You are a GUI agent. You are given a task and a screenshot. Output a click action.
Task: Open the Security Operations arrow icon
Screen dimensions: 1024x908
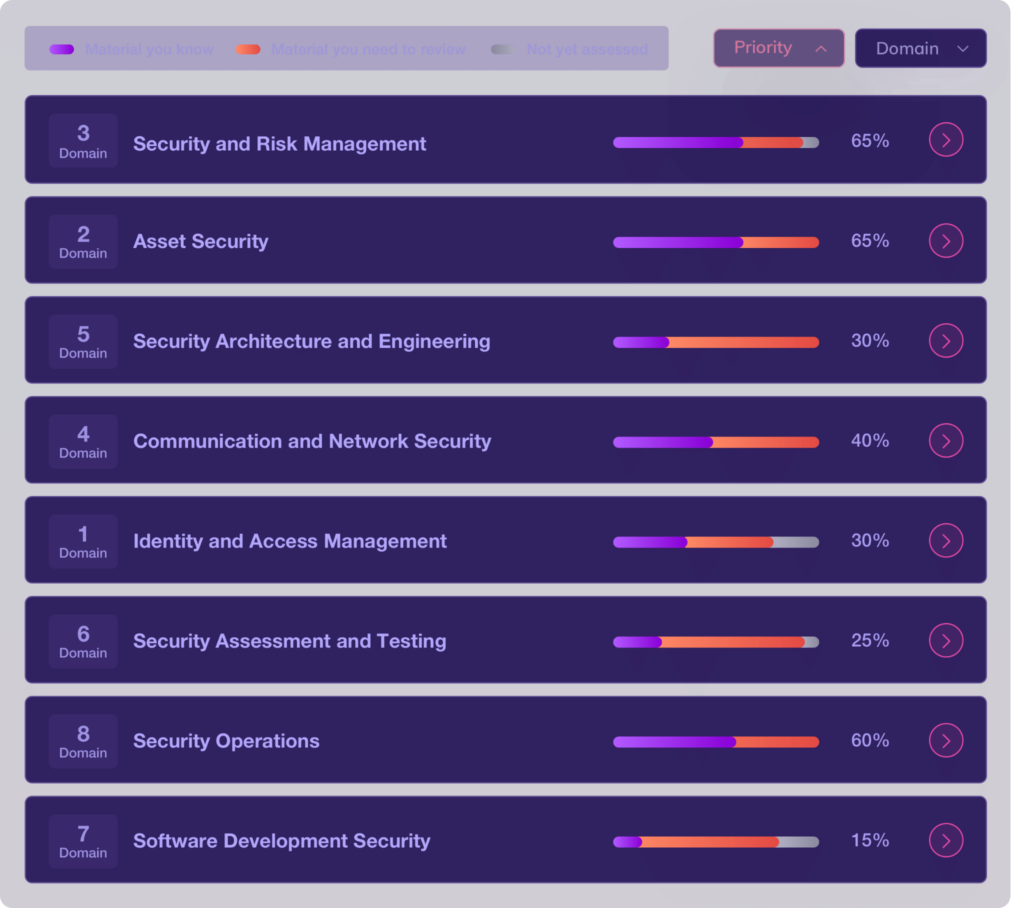coord(945,740)
